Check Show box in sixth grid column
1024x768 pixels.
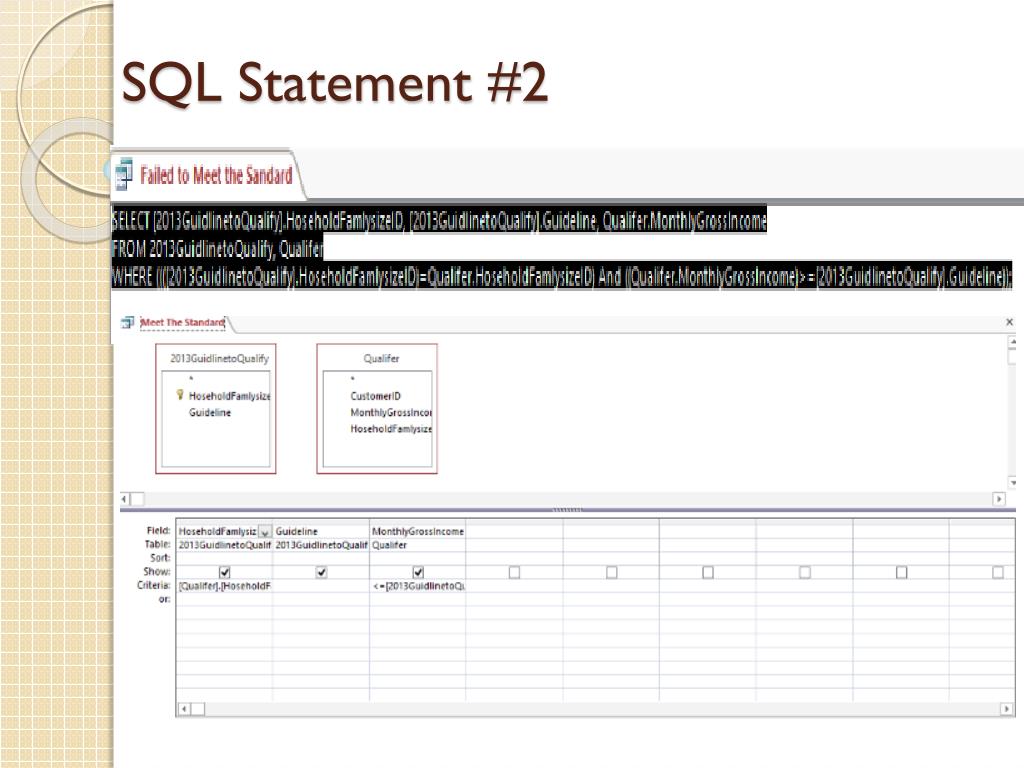(x=708, y=572)
